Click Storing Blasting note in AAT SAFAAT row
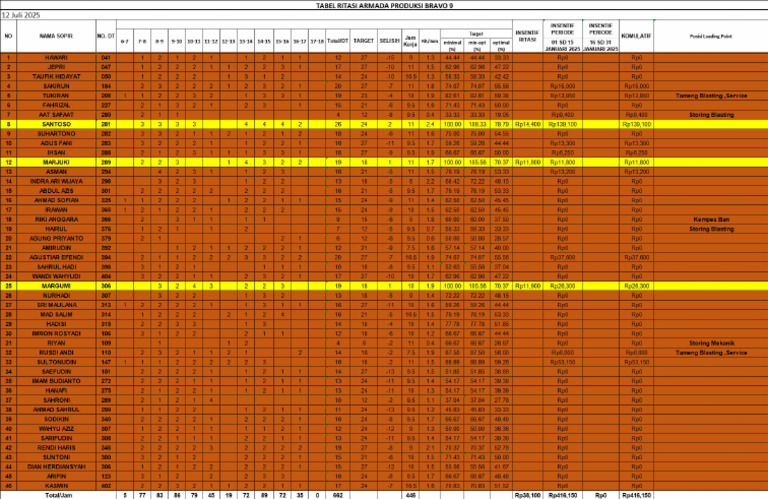Screen dimensions: 768x499 point(711,115)
